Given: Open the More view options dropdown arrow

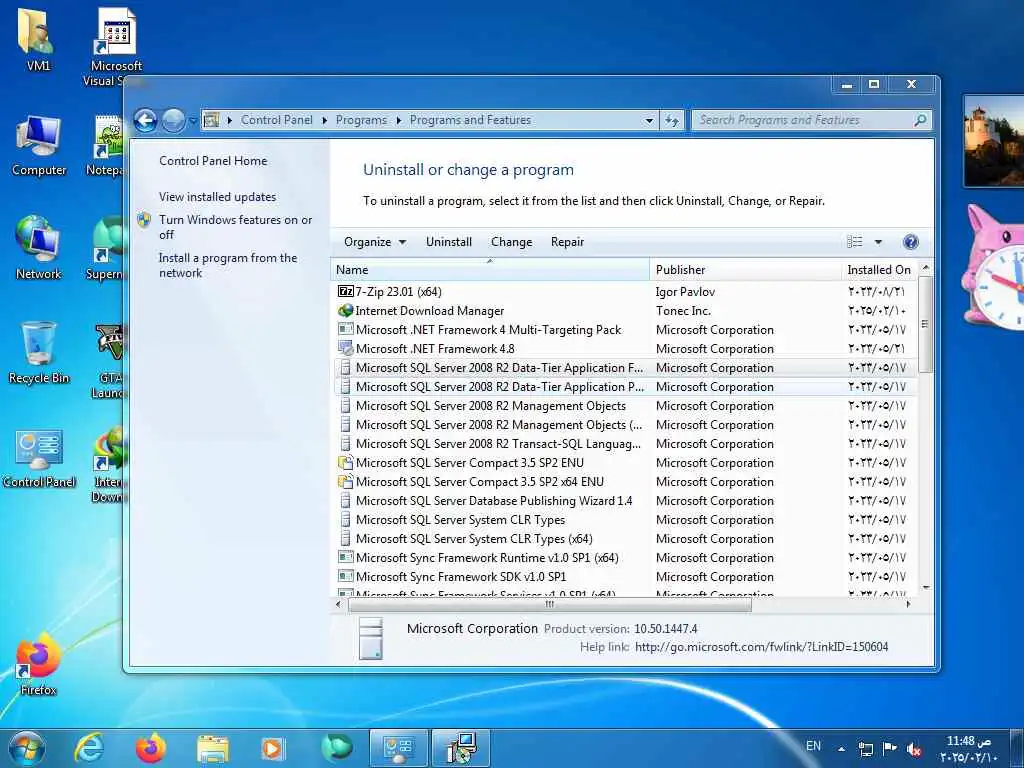Looking at the screenshot, I should pyautogui.click(x=878, y=242).
